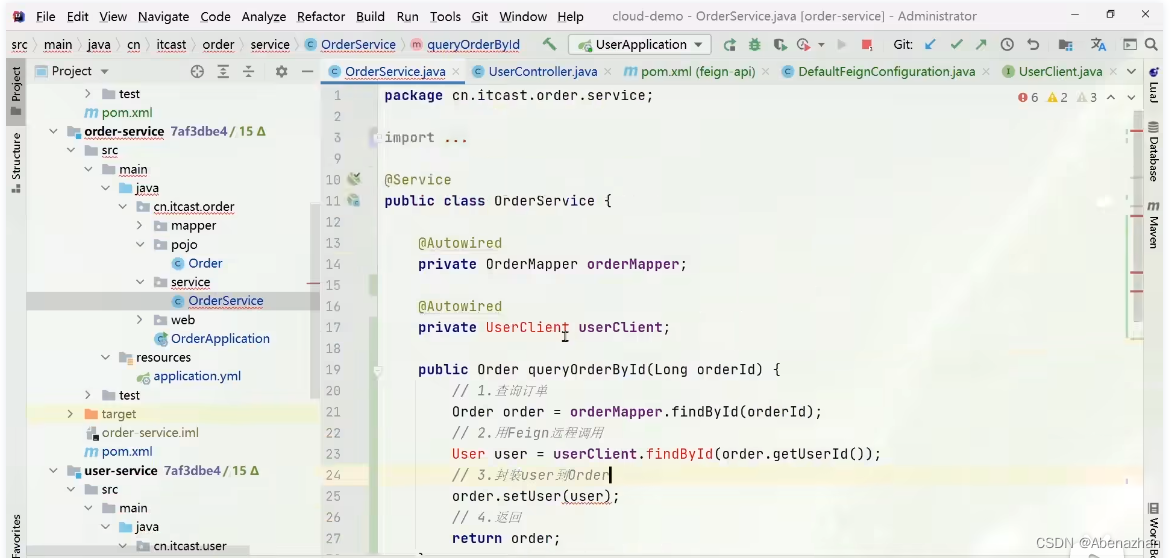Collapse the user-service module
Screen dimensions: 1176x558
point(53,471)
